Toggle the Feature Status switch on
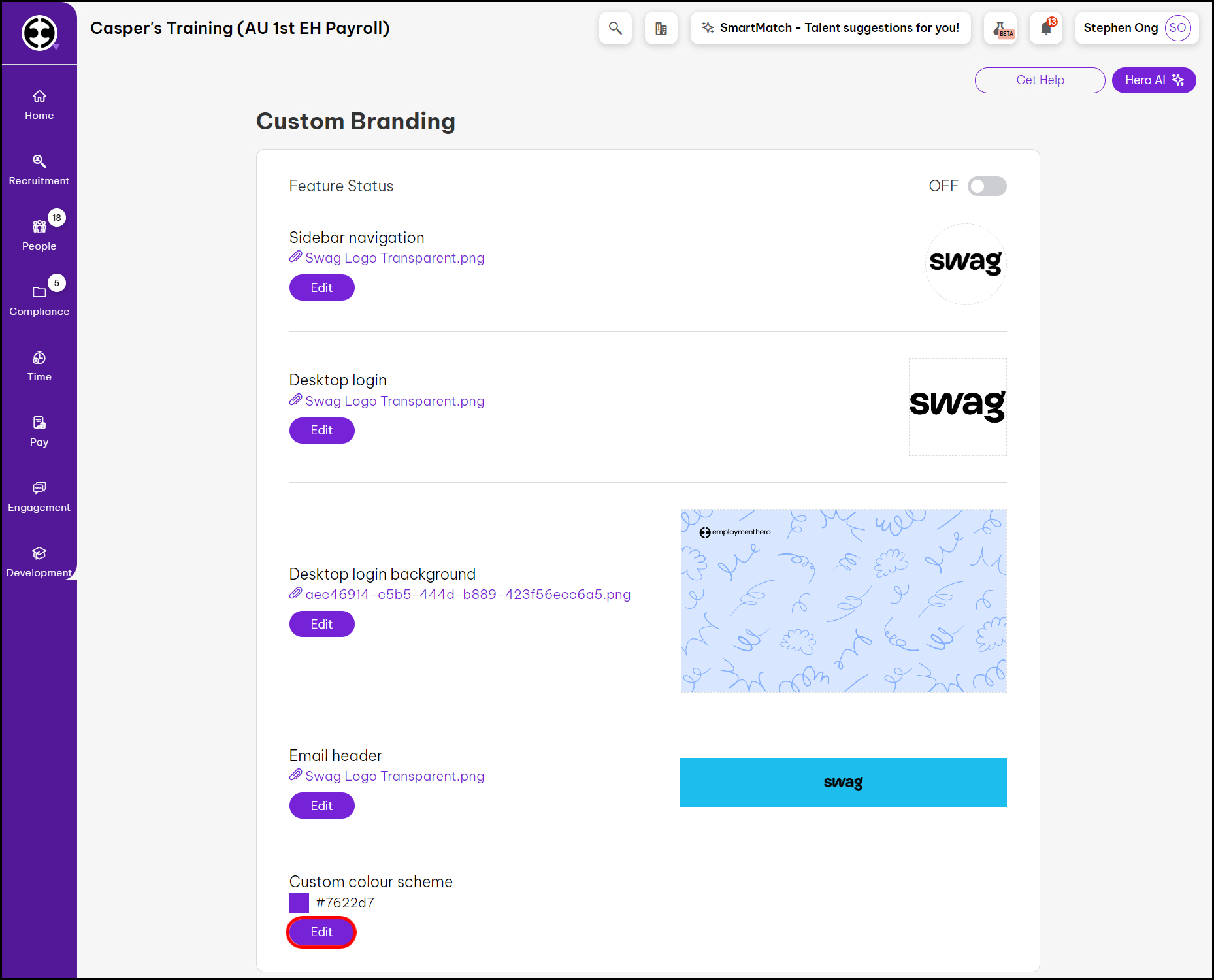This screenshot has height=980, width=1214. pos(987,186)
